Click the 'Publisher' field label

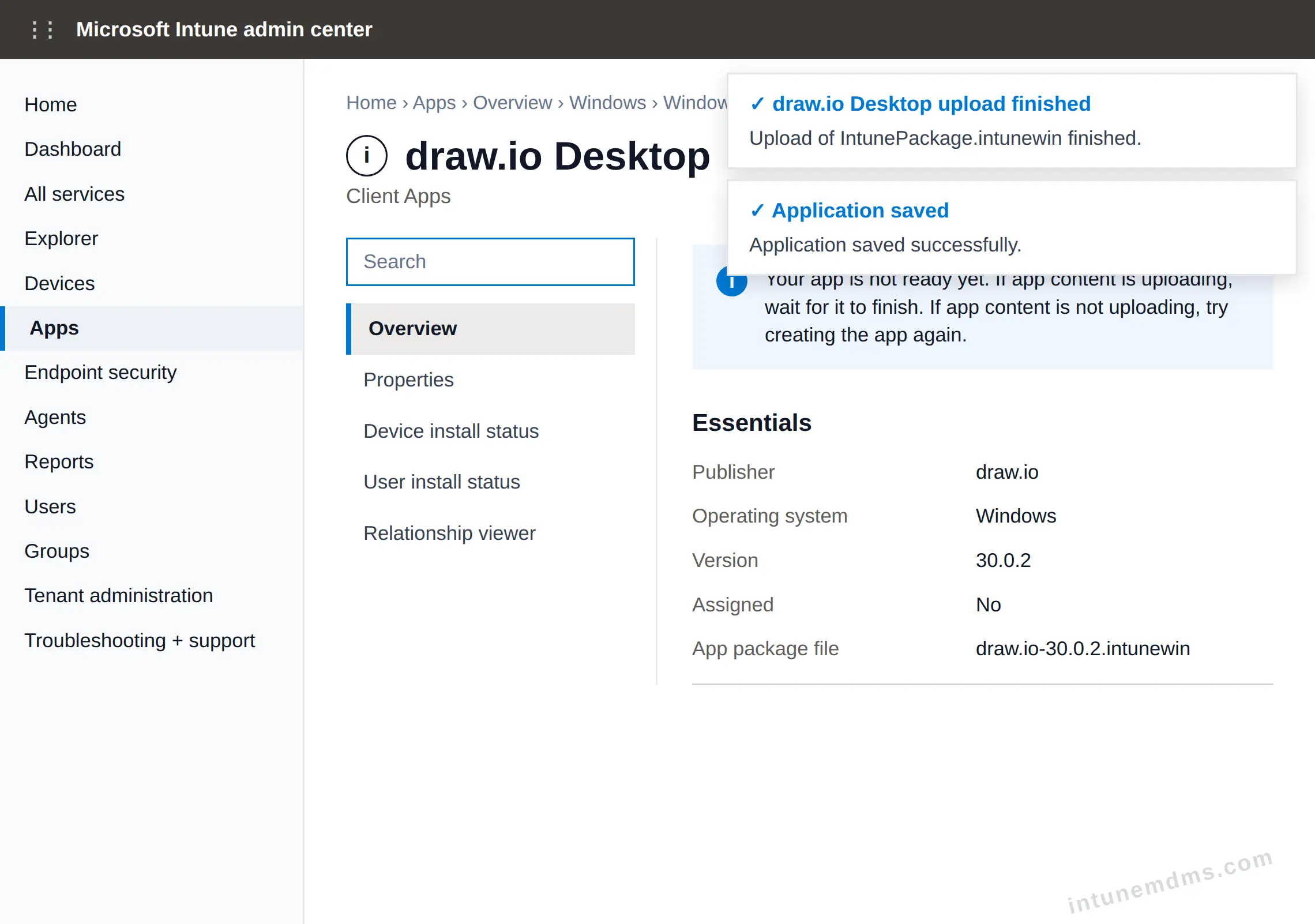tap(733, 472)
